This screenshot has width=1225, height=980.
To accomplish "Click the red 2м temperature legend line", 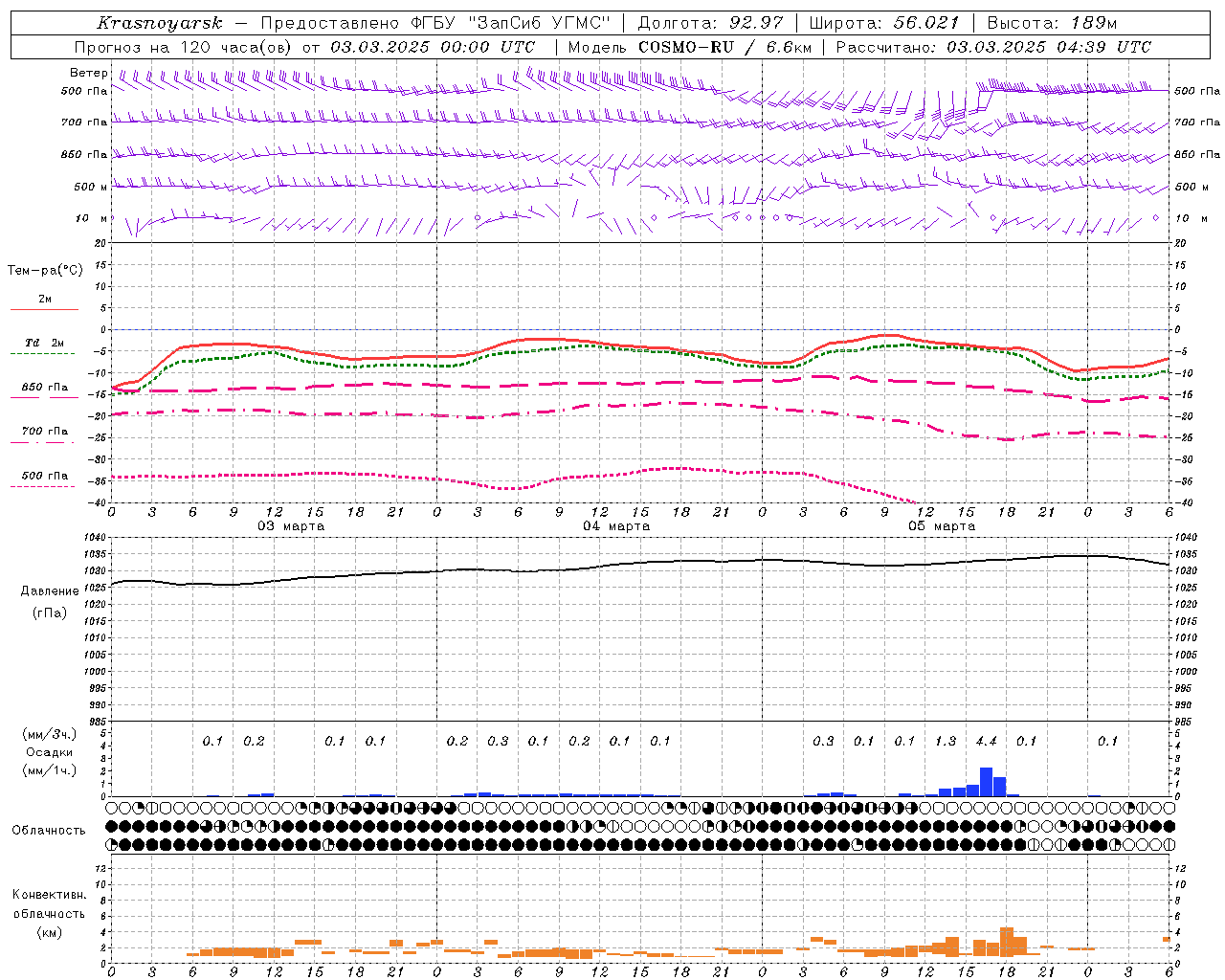I will (x=44, y=309).
